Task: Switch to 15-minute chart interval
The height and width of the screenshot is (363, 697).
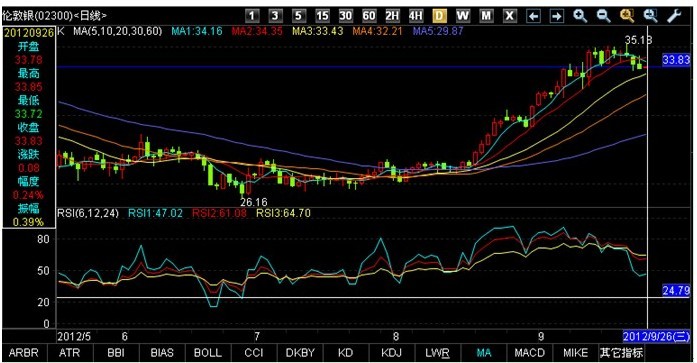Action: coord(322,16)
